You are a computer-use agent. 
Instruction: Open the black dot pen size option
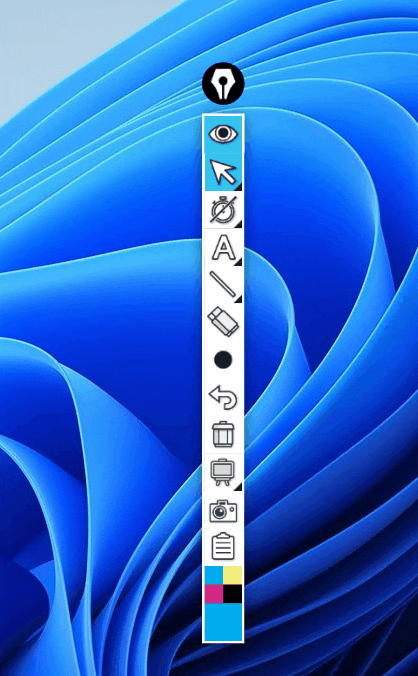point(223,360)
